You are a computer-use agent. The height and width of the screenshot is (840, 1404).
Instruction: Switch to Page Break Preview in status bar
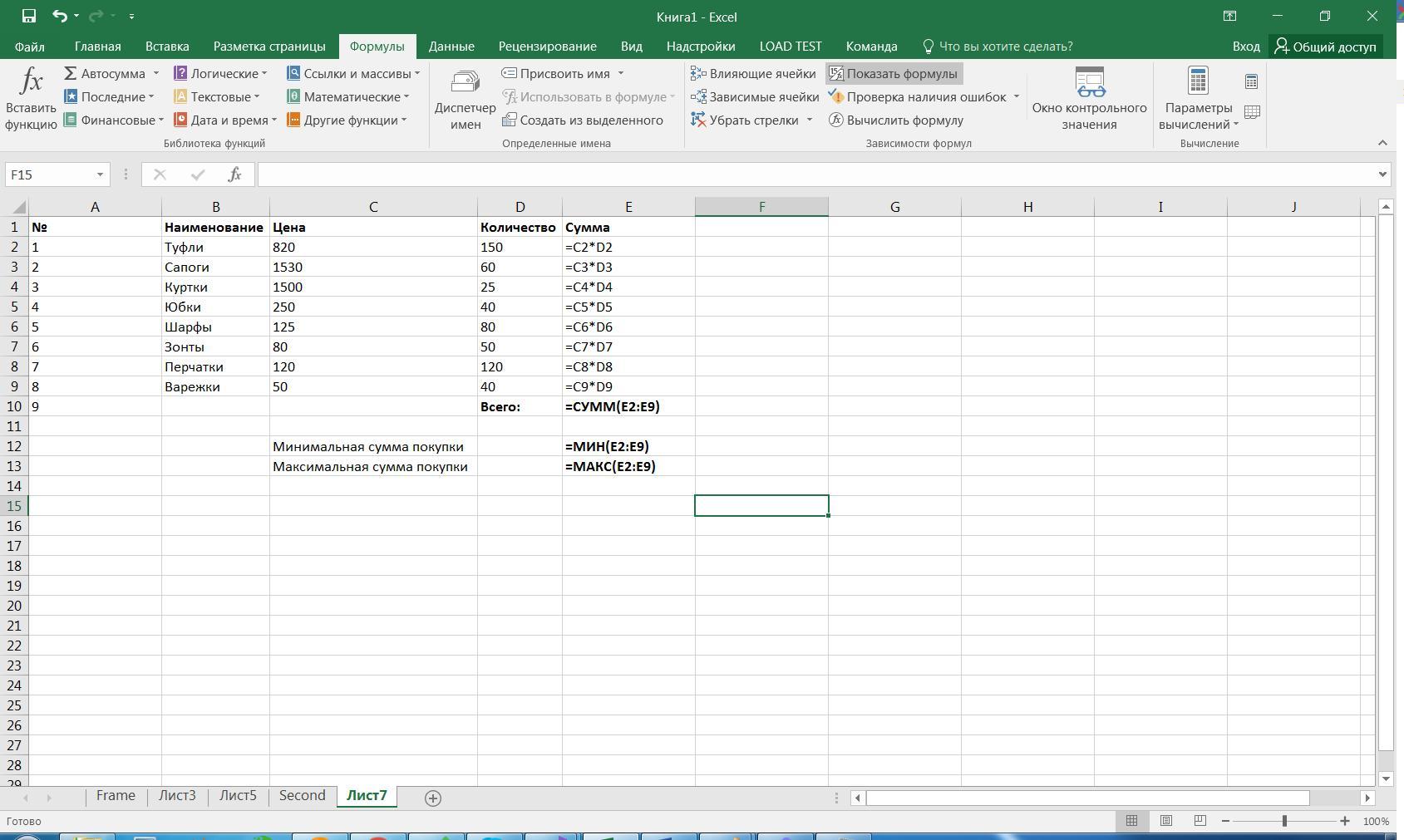pyautogui.click(x=1200, y=821)
